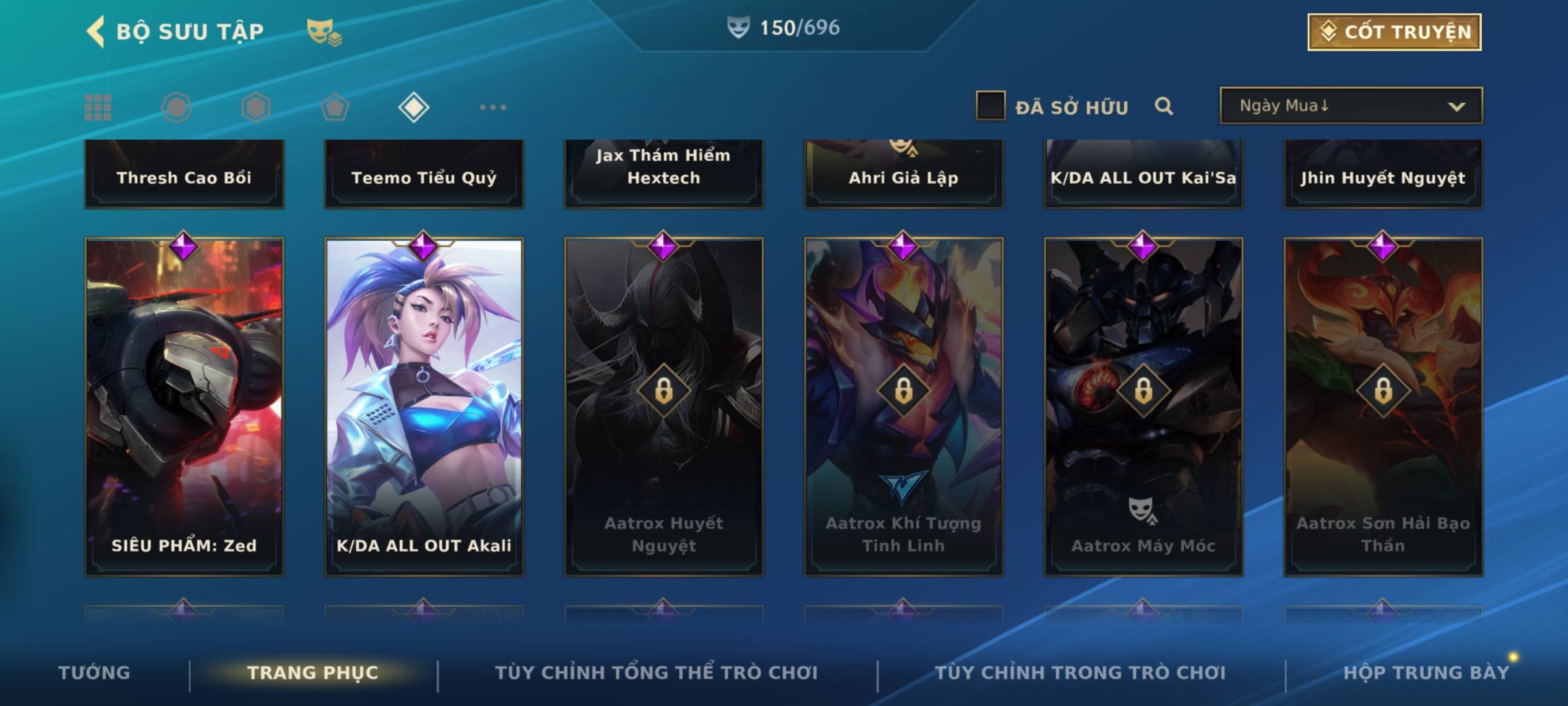The height and width of the screenshot is (706, 1568).
Task: Click the search magnifier icon
Action: (x=1164, y=106)
